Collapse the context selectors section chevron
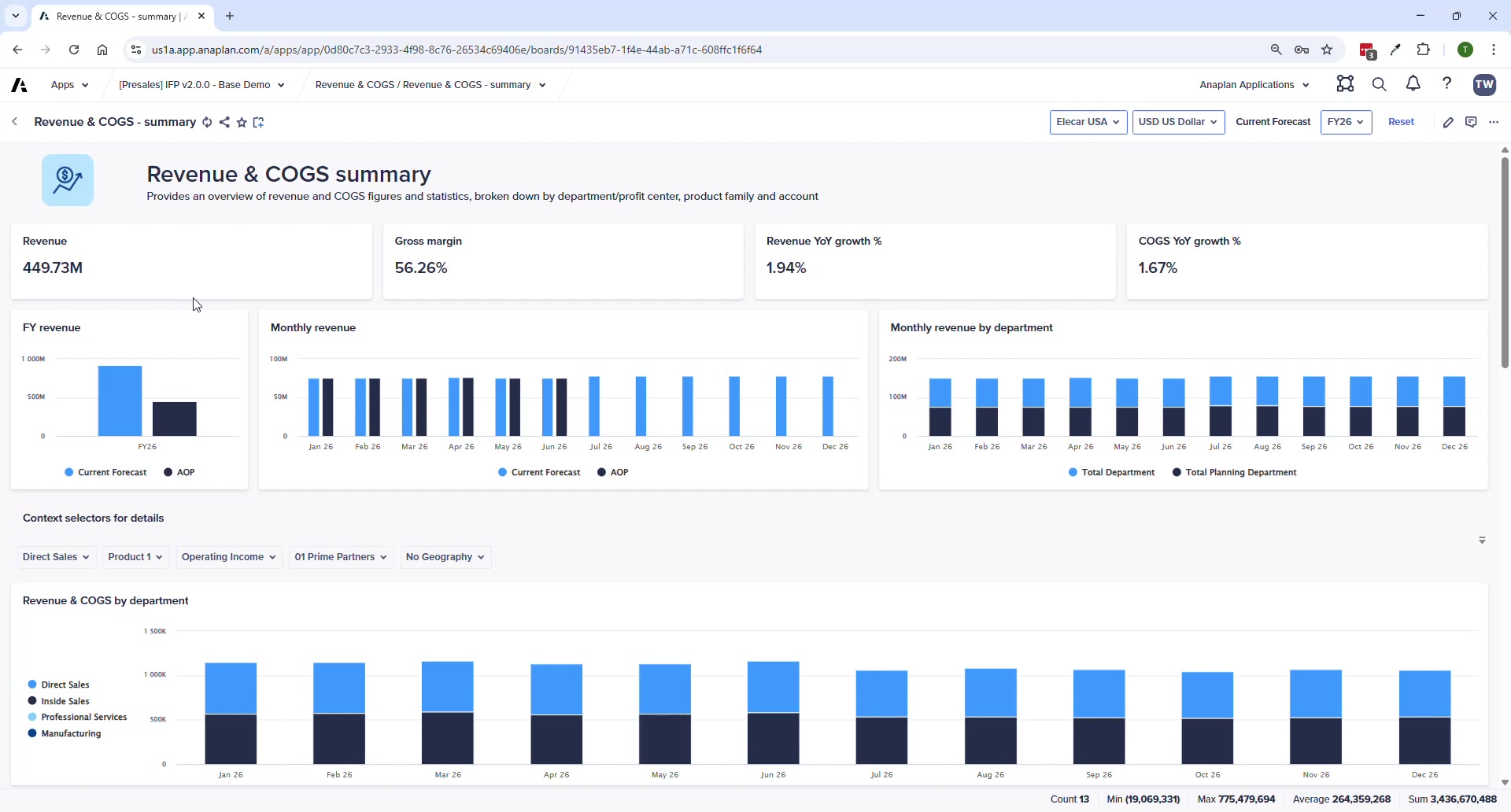This screenshot has width=1511, height=812. [1483, 541]
